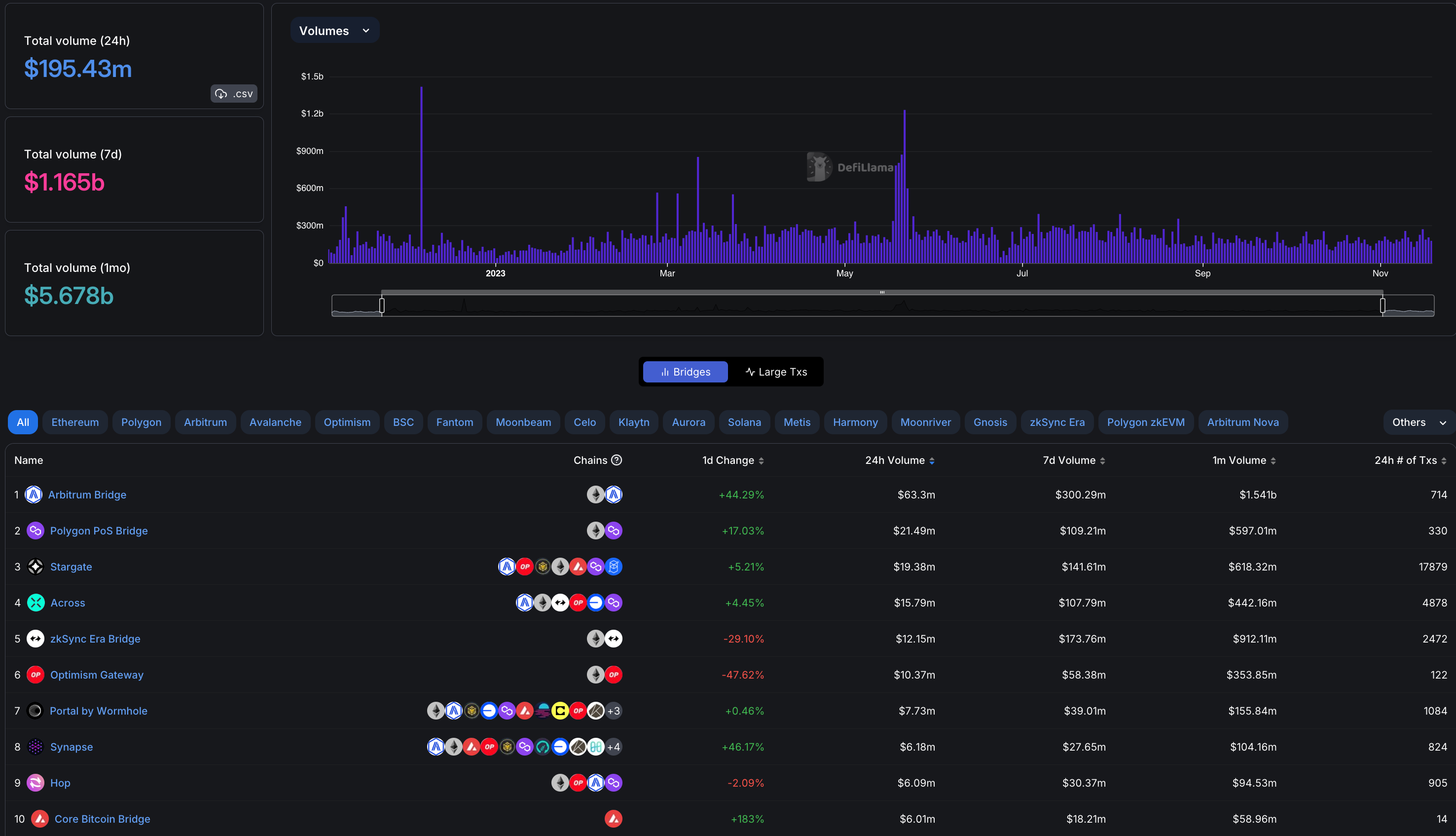Open the zkSync Era Bridge link
The height and width of the screenshot is (836, 1456).
(x=95, y=639)
